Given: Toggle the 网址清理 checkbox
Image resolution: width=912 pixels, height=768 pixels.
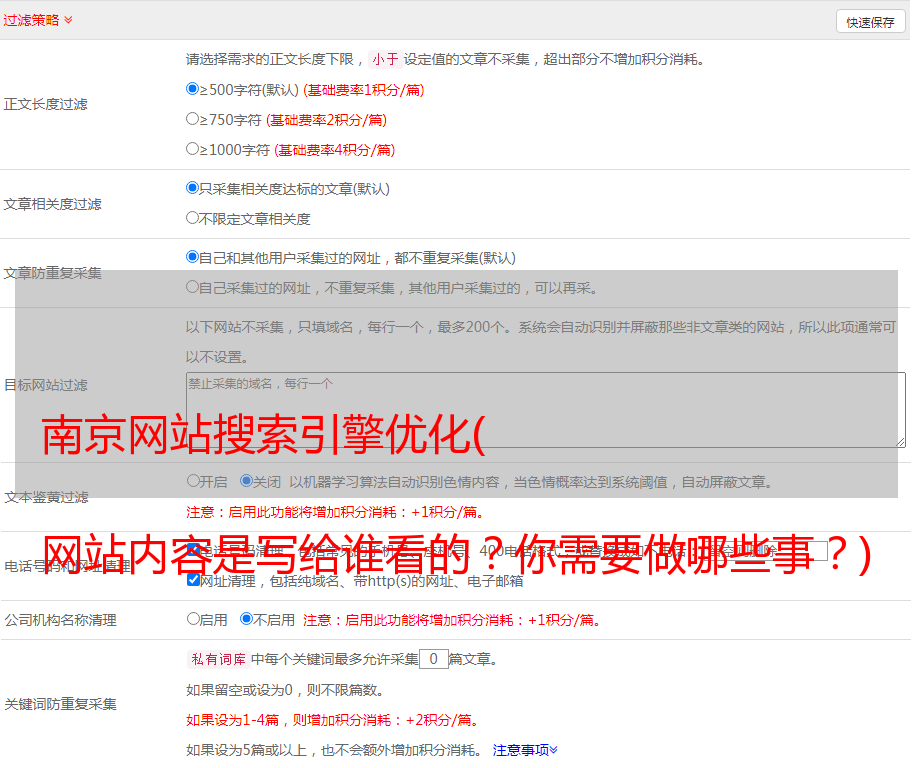Looking at the screenshot, I should 194,580.
